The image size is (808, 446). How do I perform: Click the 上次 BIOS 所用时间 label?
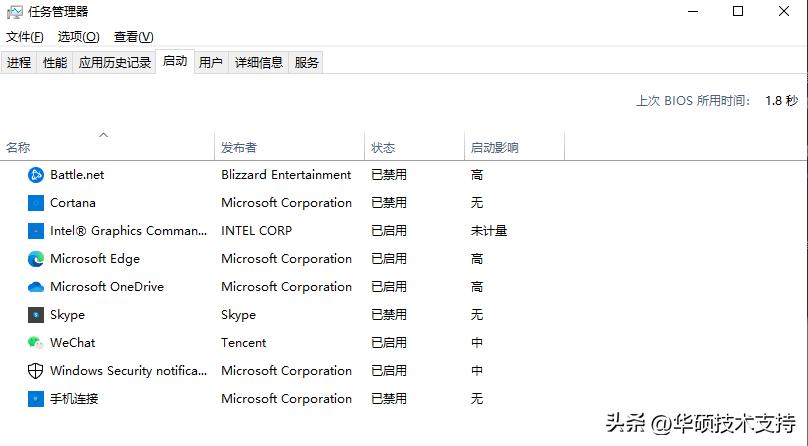[693, 100]
